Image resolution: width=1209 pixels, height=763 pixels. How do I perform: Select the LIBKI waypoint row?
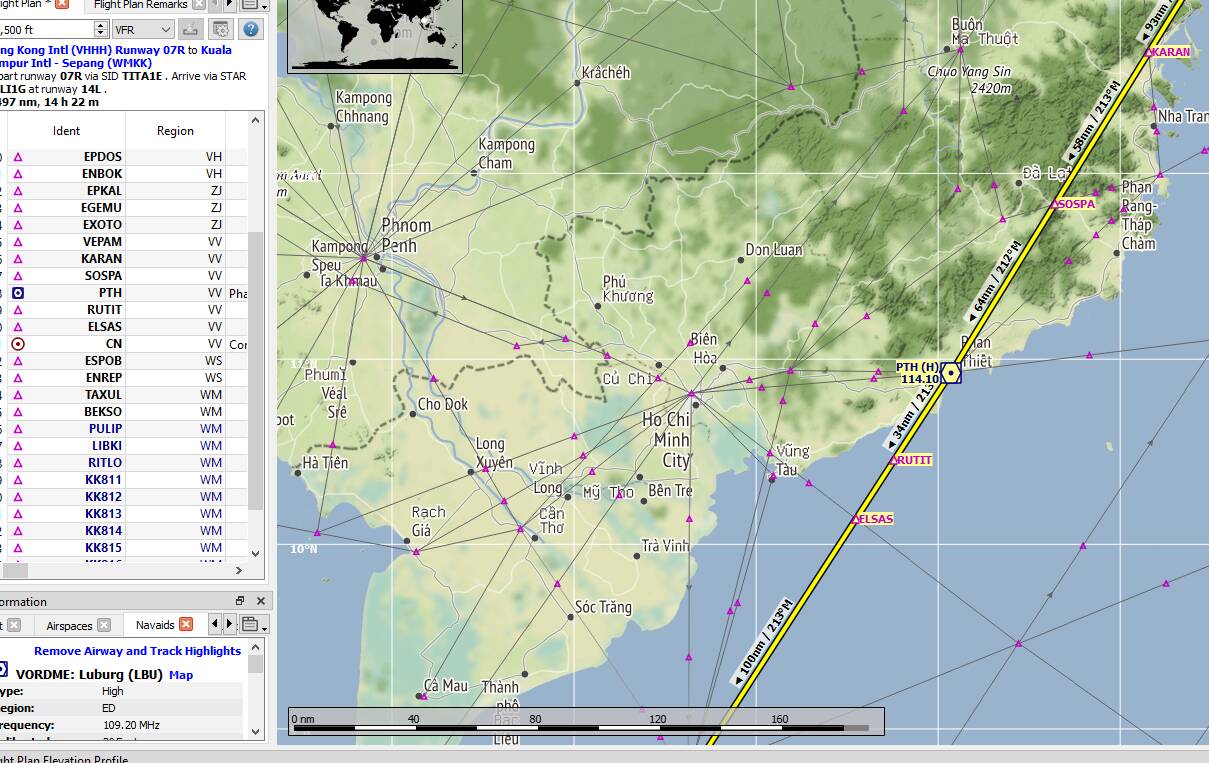click(x=124, y=446)
